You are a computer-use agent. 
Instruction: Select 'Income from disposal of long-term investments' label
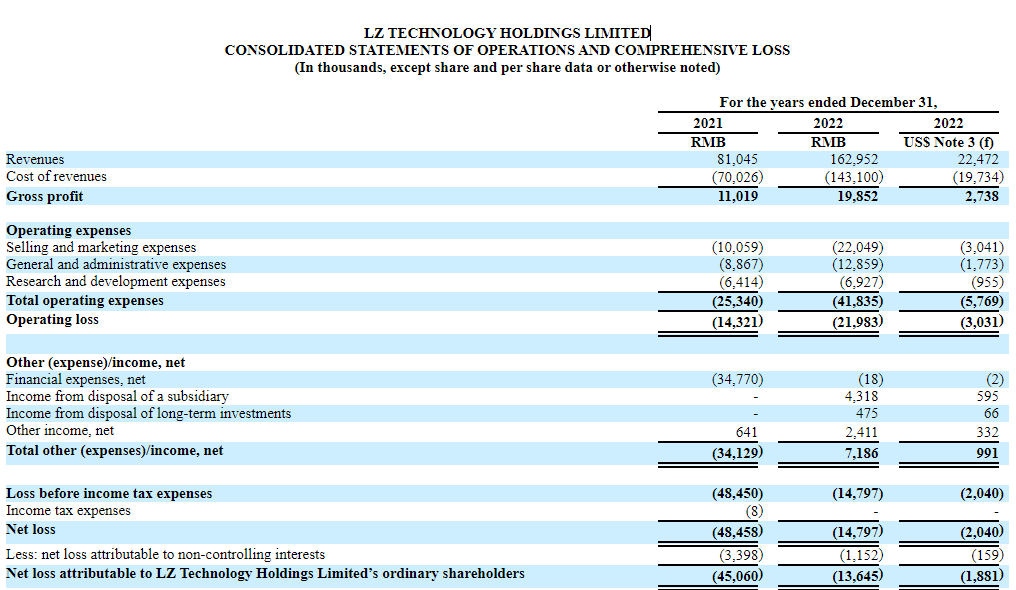click(x=148, y=413)
